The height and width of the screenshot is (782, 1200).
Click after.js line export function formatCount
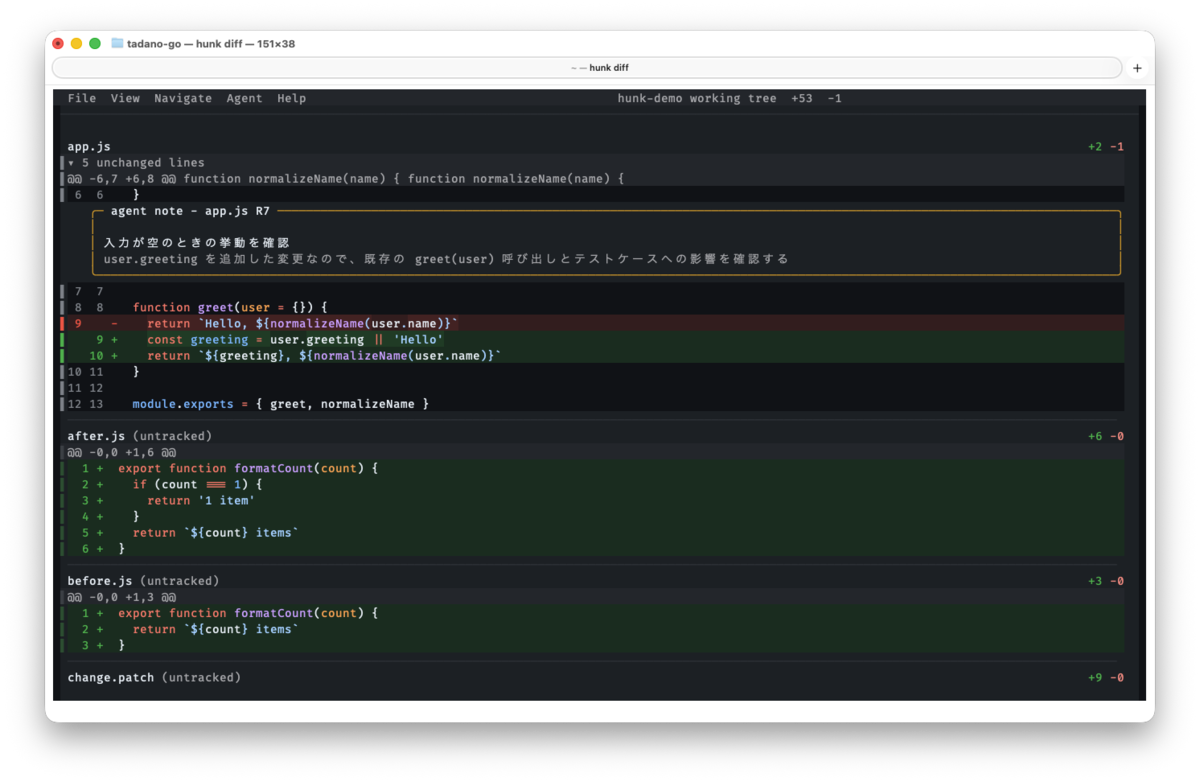[x=592, y=468]
